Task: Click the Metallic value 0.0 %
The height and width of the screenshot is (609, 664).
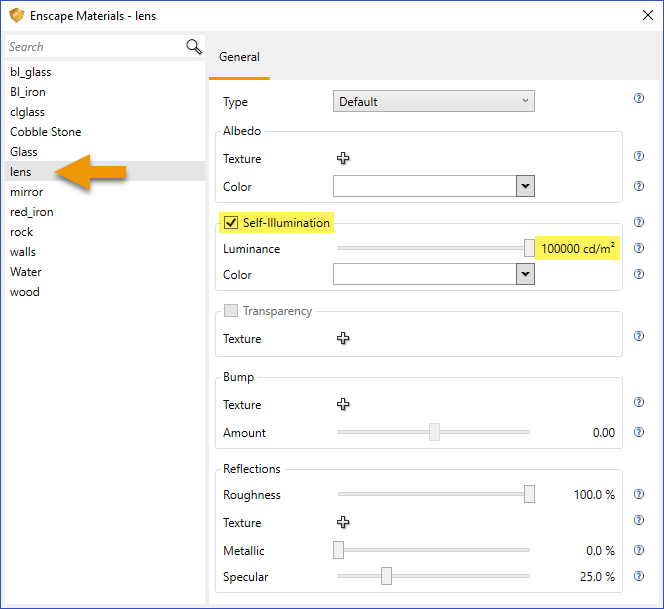Action: pos(600,551)
